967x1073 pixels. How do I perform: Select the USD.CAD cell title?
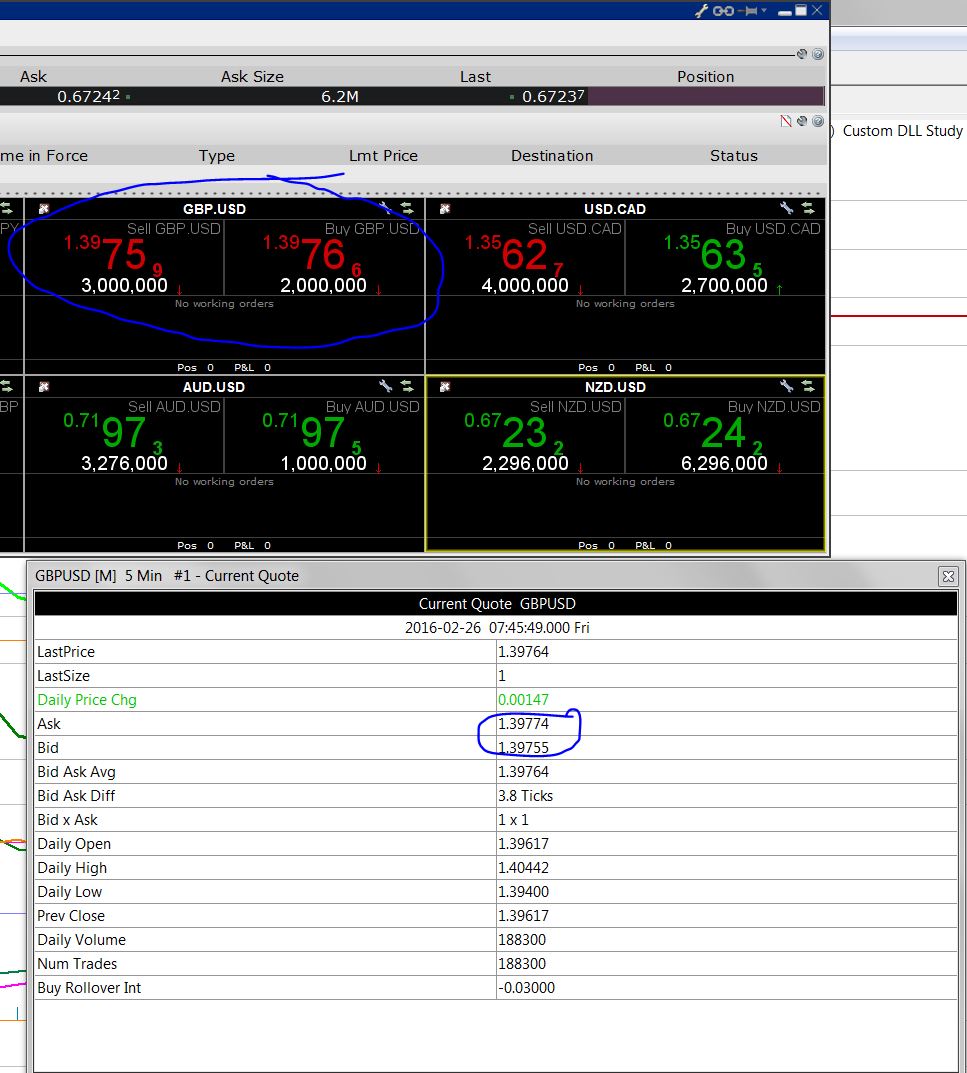pos(615,209)
